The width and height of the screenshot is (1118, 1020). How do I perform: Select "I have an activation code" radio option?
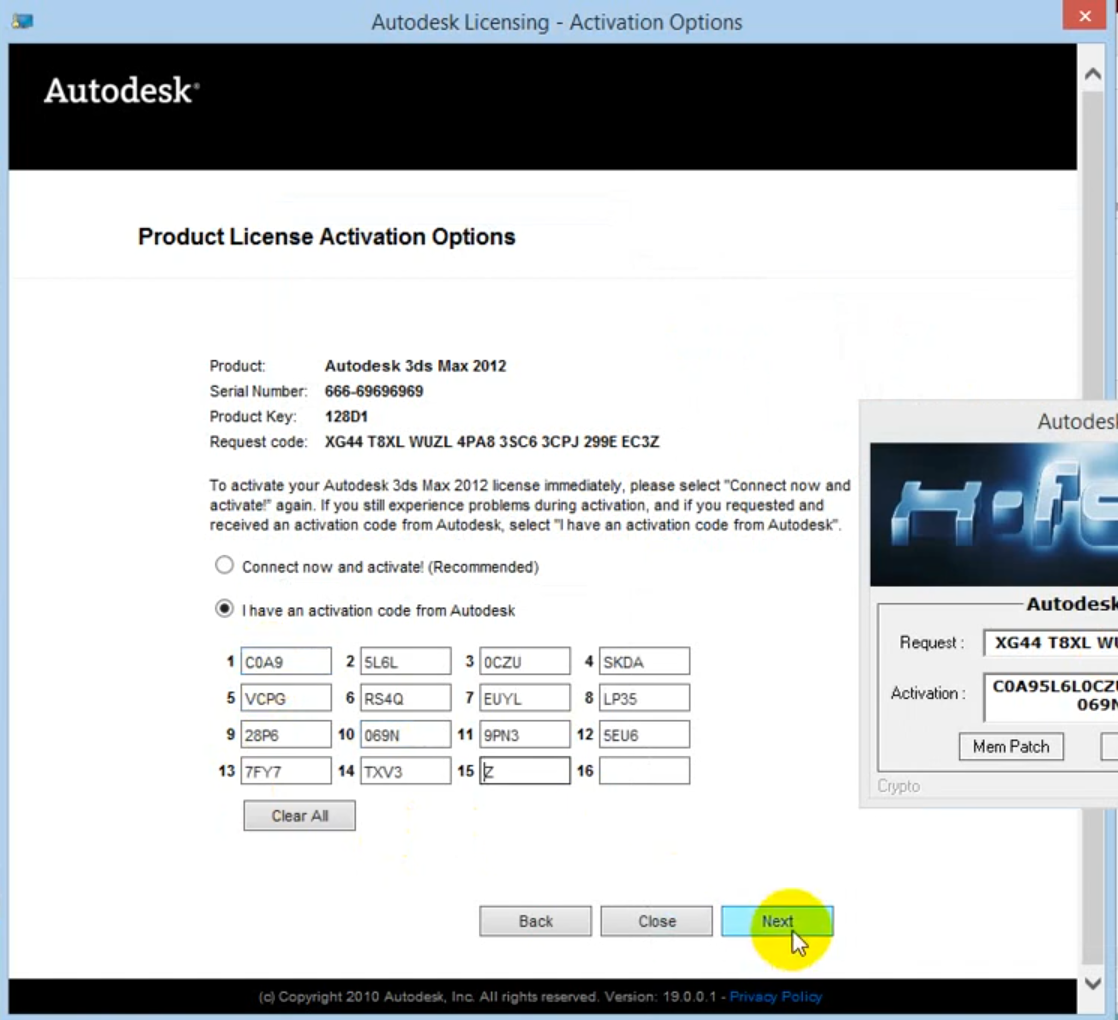tap(224, 609)
